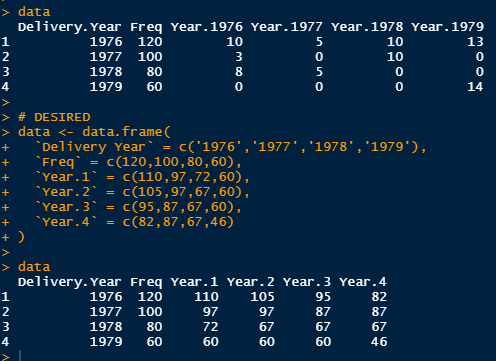This screenshot has height=361, width=496.
Task: Select the value 95 under Year.3 header
Action: tap(323, 297)
